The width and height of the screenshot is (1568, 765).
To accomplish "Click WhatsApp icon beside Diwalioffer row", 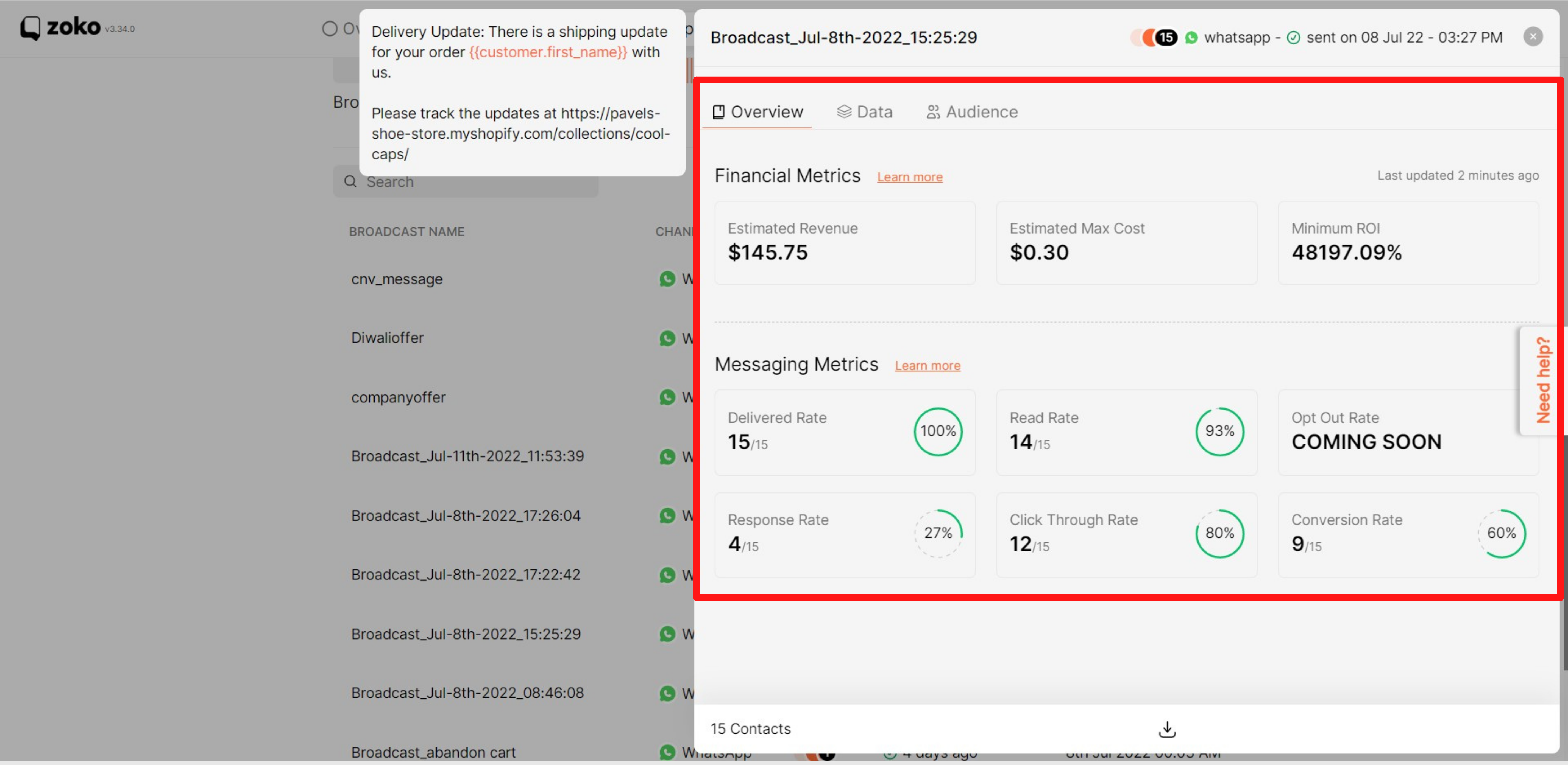I will tap(668, 338).
